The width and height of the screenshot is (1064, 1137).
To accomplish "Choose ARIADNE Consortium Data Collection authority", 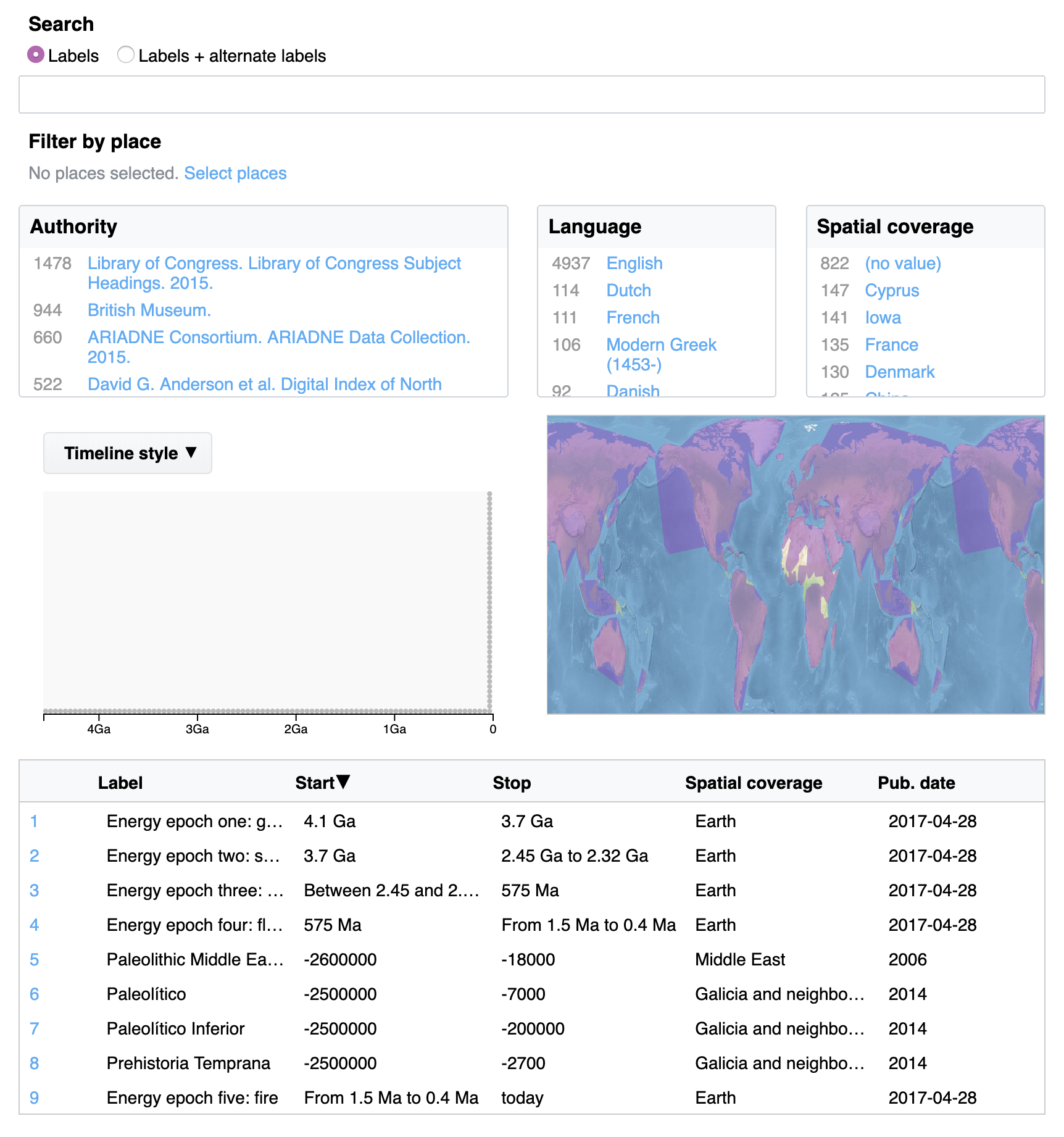I will click(279, 348).
